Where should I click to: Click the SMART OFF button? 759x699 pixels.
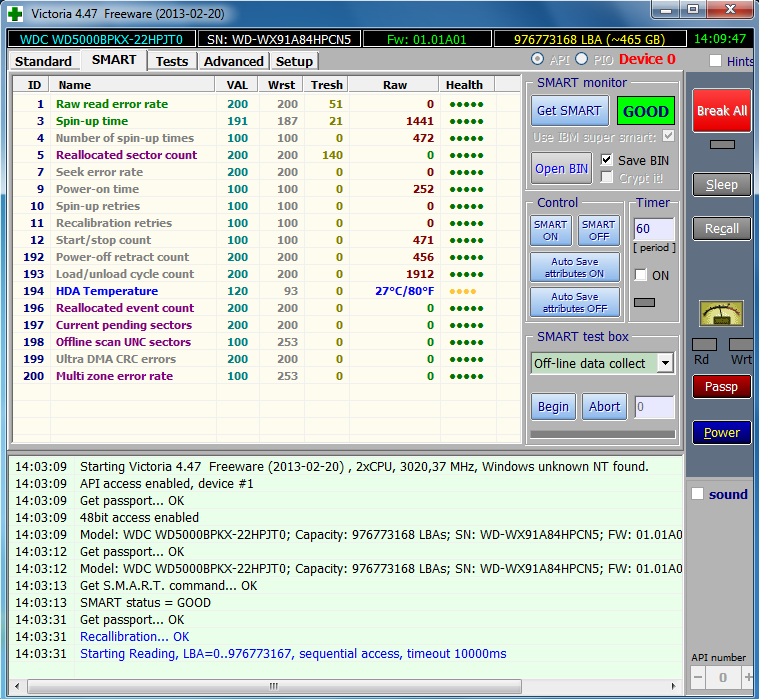coord(599,230)
